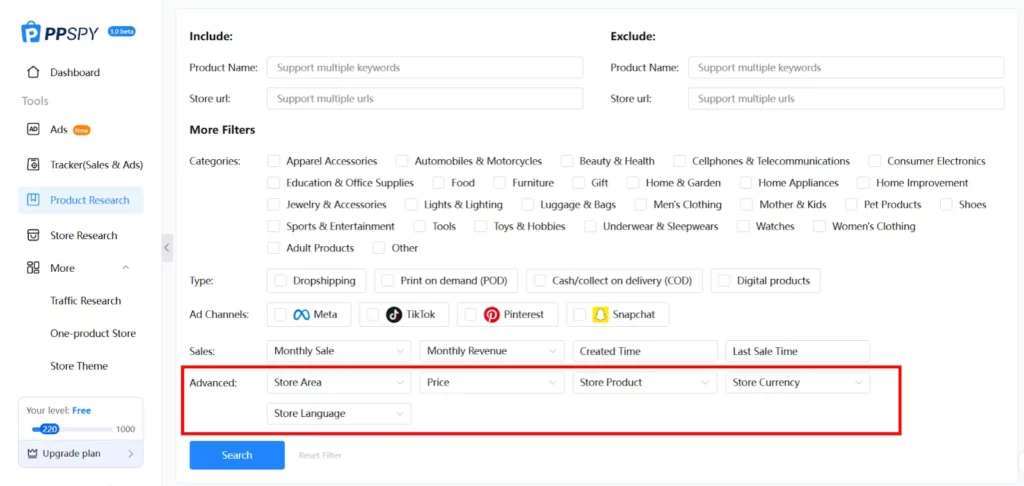Tick the Consumer Electronics checkbox

875,161
